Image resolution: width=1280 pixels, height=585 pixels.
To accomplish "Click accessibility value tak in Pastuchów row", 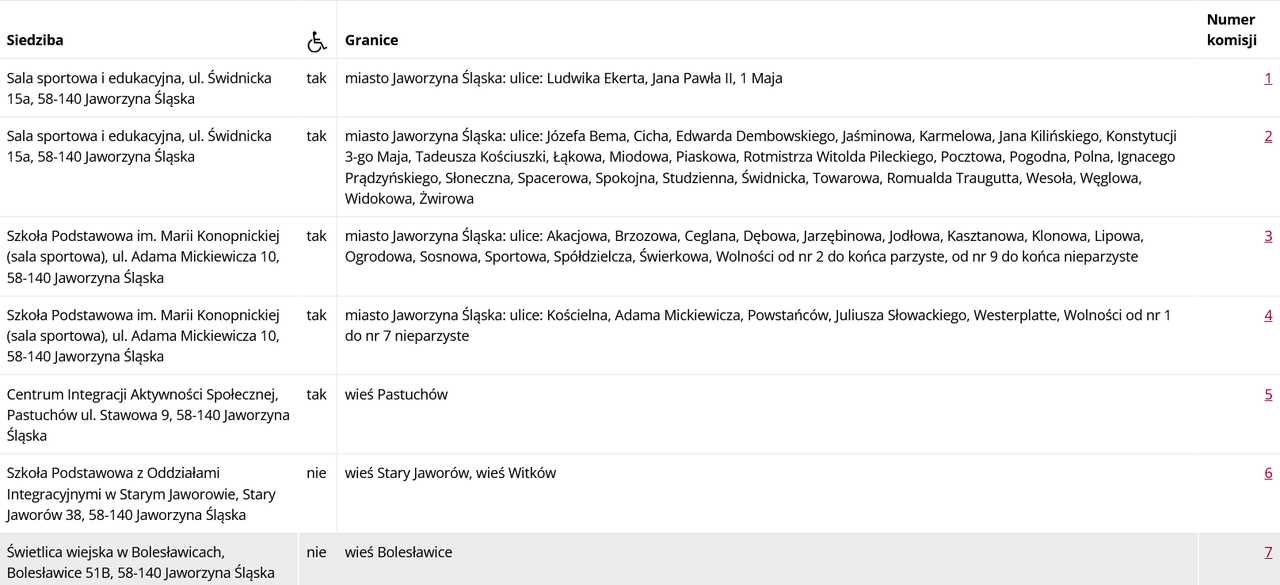I will (x=316, y=394).
